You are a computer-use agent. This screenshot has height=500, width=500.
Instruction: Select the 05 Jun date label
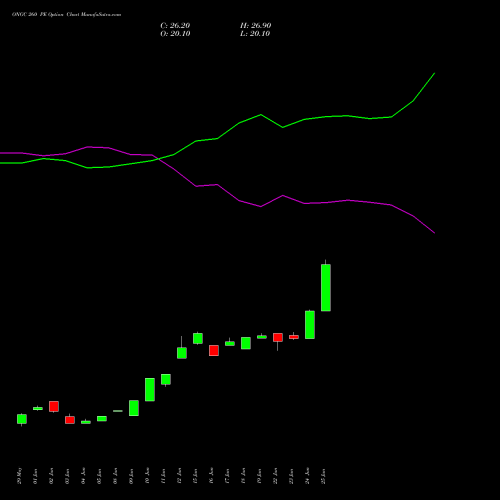pos(100,476)
